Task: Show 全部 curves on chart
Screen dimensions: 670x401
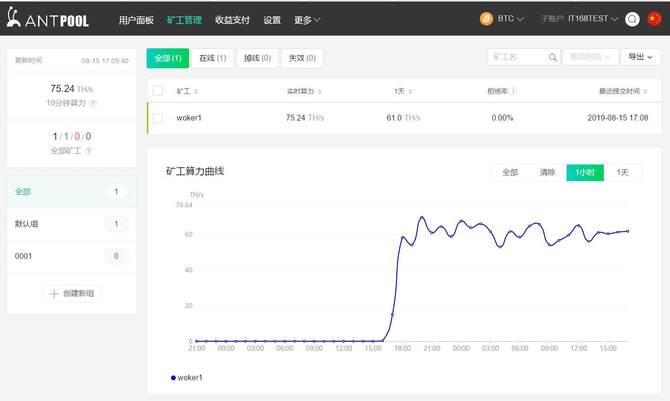Action: [510, 172]
